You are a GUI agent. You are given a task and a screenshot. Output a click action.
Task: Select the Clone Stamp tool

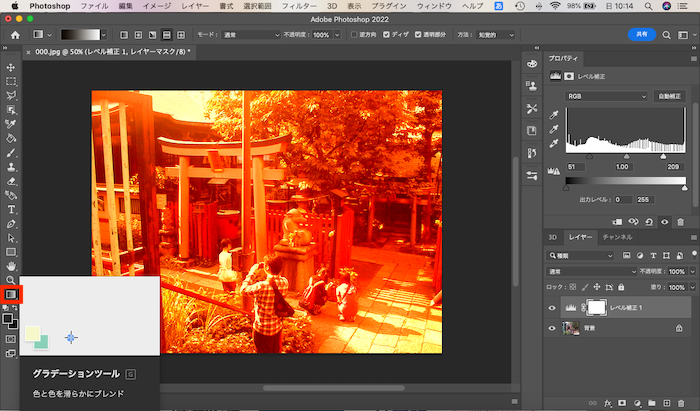coord(11,167)
